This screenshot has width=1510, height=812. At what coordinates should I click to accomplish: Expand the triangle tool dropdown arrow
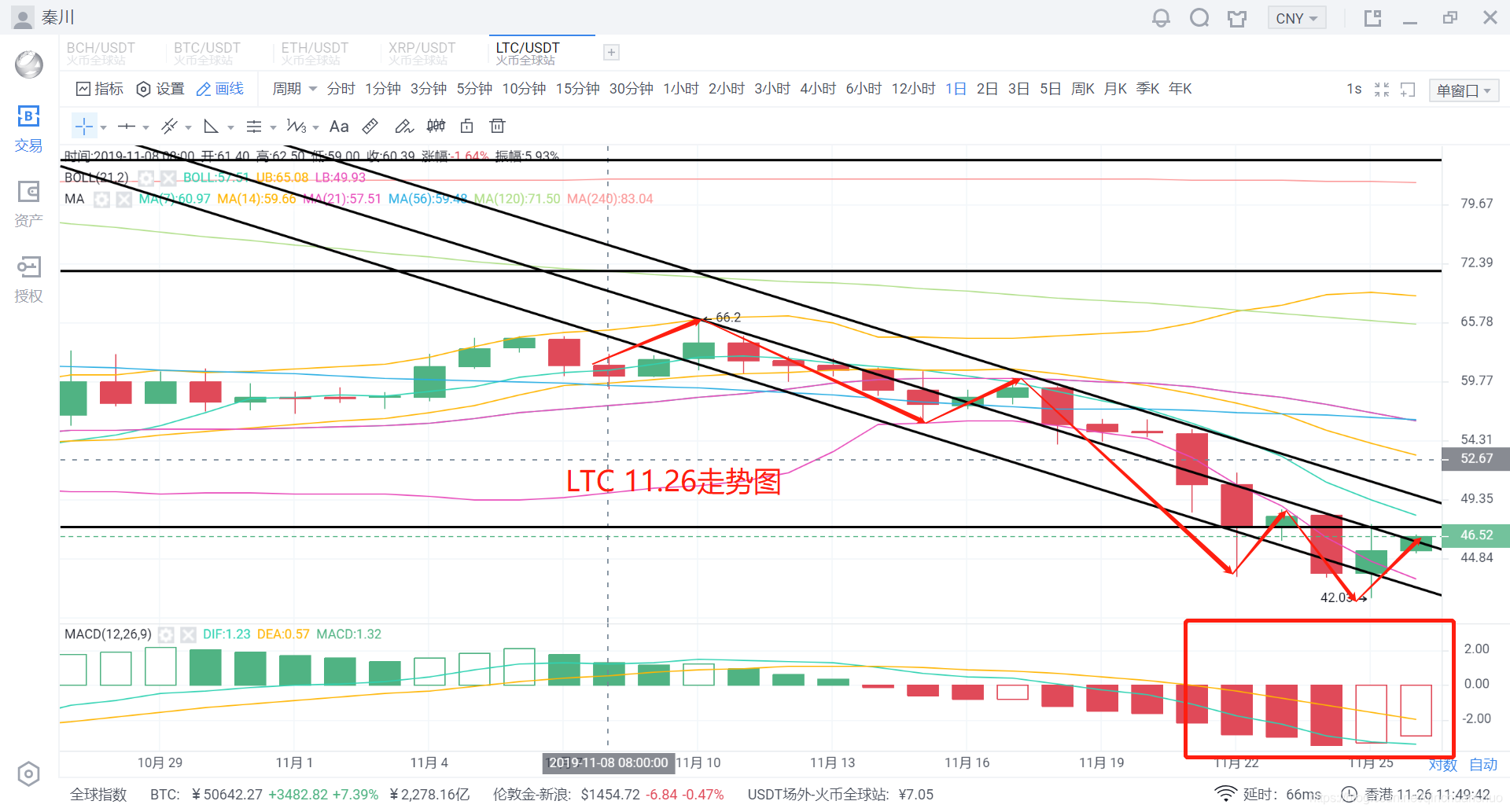230,127
